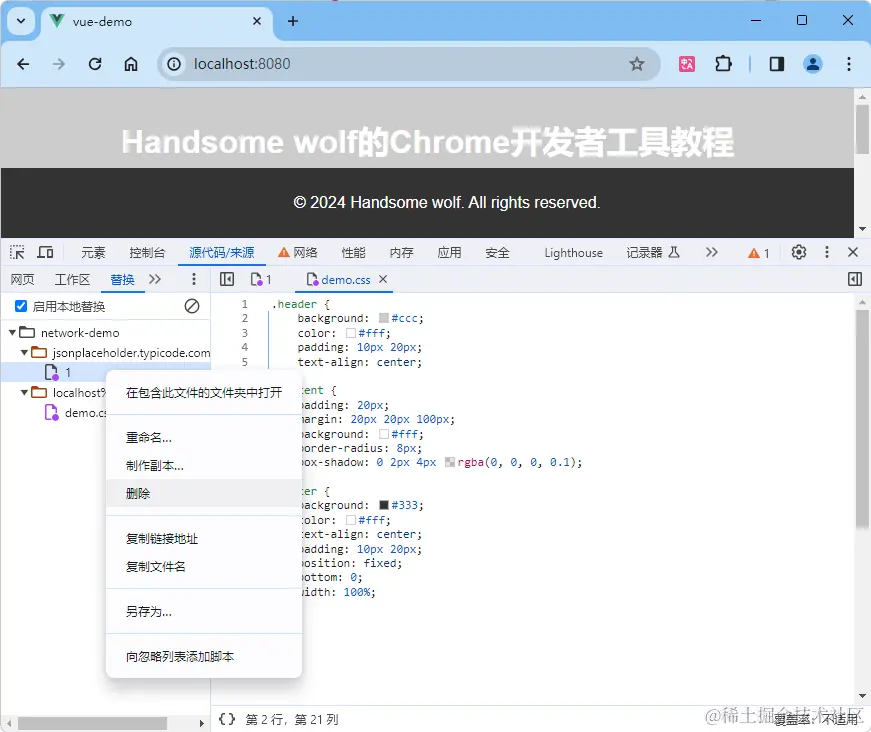Clear overrides configuration icon
Viewport: 871px width, 732px height.
click(192, 306)
